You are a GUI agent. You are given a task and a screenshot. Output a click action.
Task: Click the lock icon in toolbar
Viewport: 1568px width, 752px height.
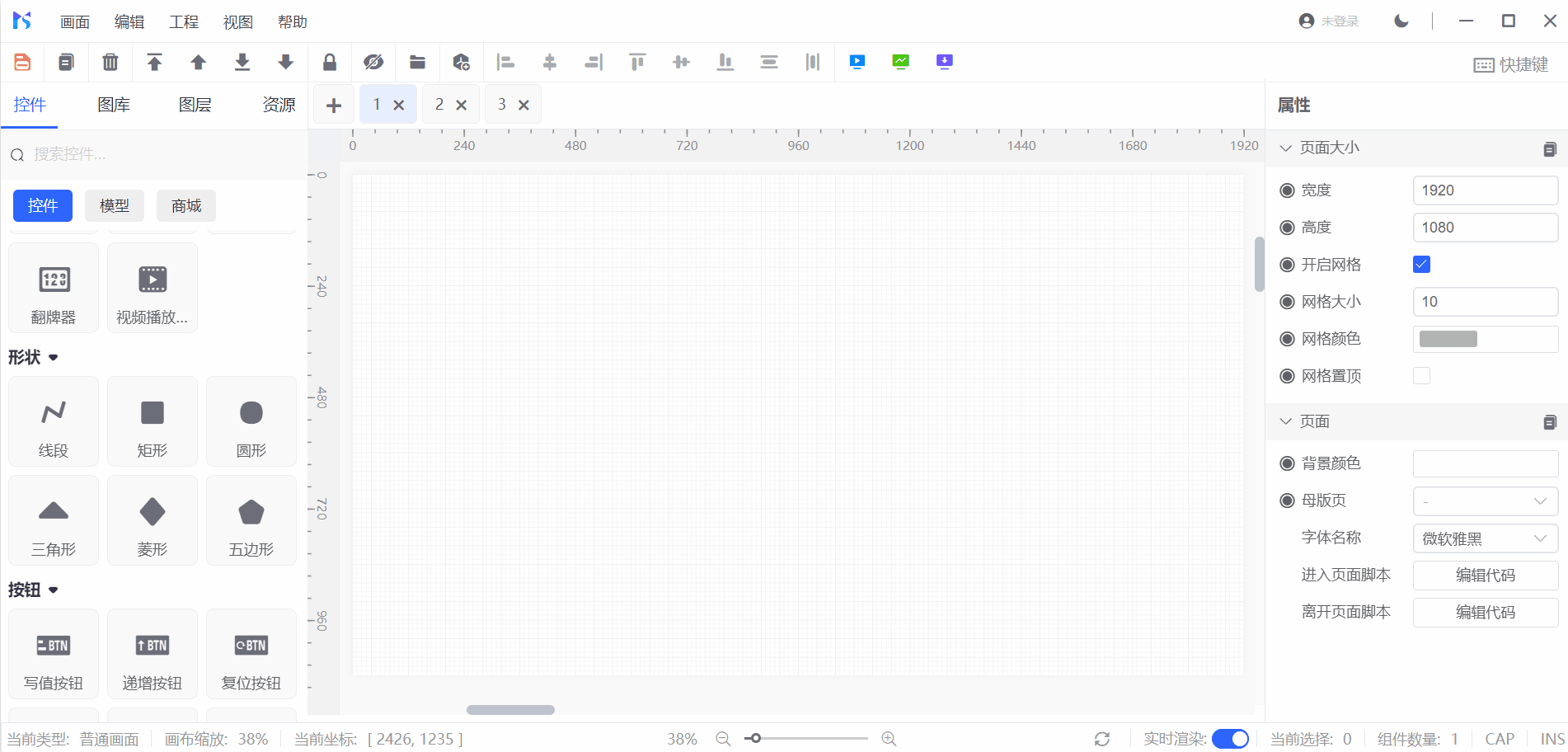(x=330, y=63)
